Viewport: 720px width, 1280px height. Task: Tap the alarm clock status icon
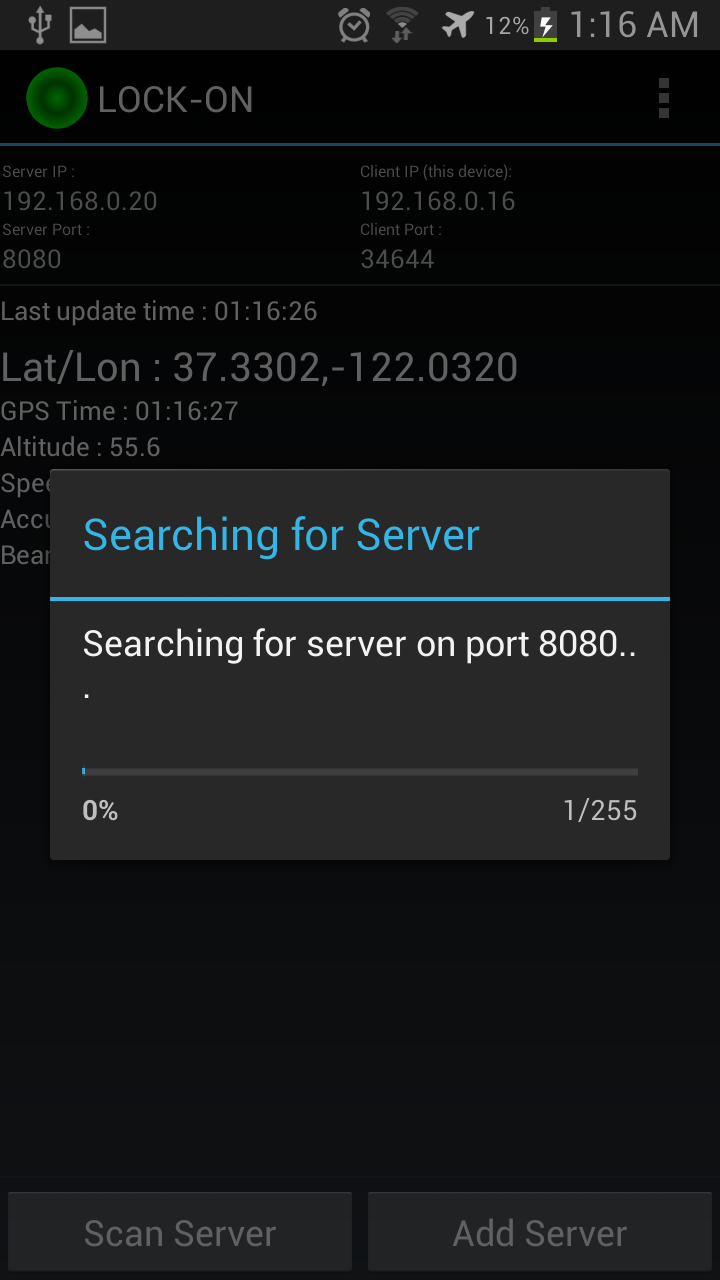354,25
